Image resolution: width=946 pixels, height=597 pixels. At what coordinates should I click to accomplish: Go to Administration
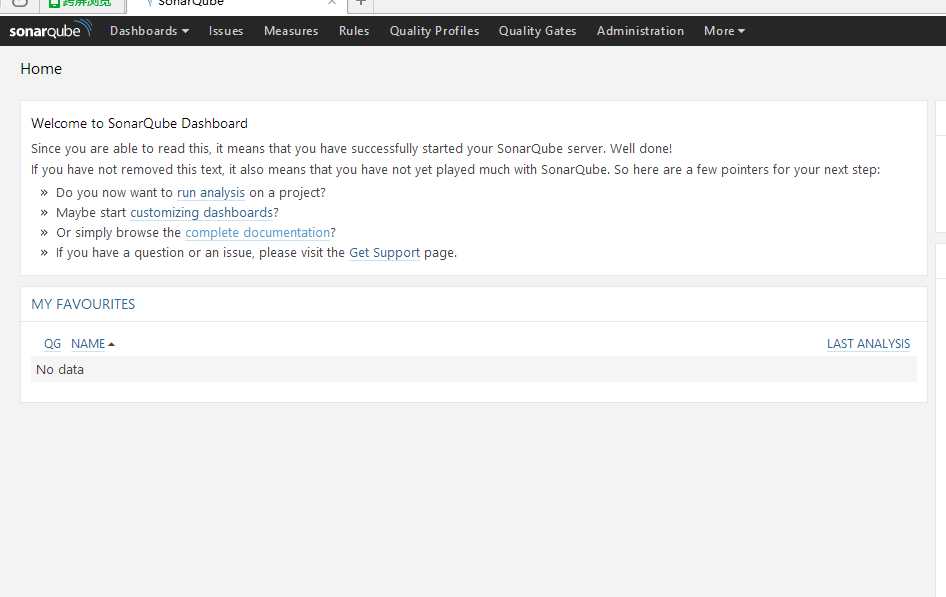point(640,31)
